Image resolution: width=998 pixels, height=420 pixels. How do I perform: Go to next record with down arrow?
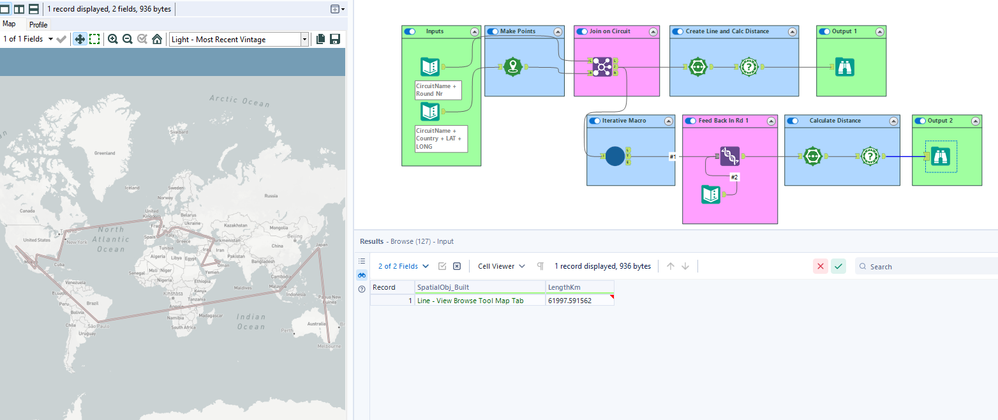(x=685, y=266)
